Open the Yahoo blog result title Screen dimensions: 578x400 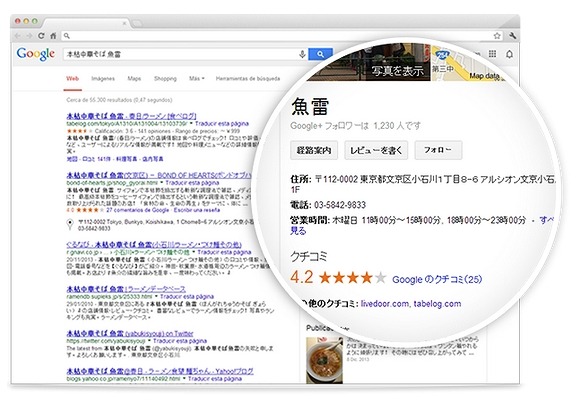tap(160, 371)
